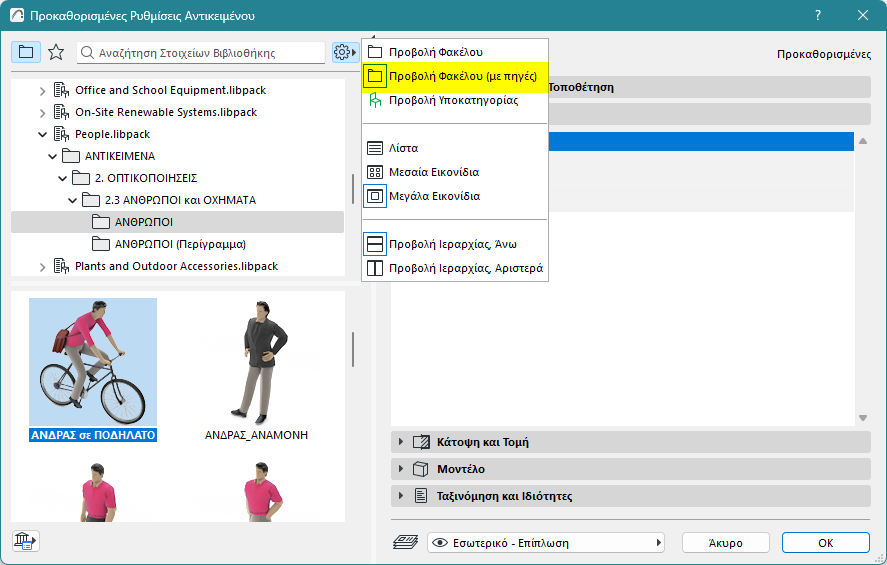
Task: Click the search magnifier icon
Action: click(x=87, y=53)
